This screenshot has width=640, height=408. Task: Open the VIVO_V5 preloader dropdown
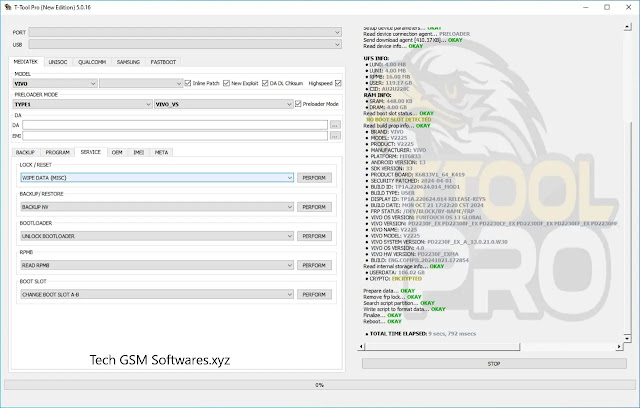click(224, 104)
